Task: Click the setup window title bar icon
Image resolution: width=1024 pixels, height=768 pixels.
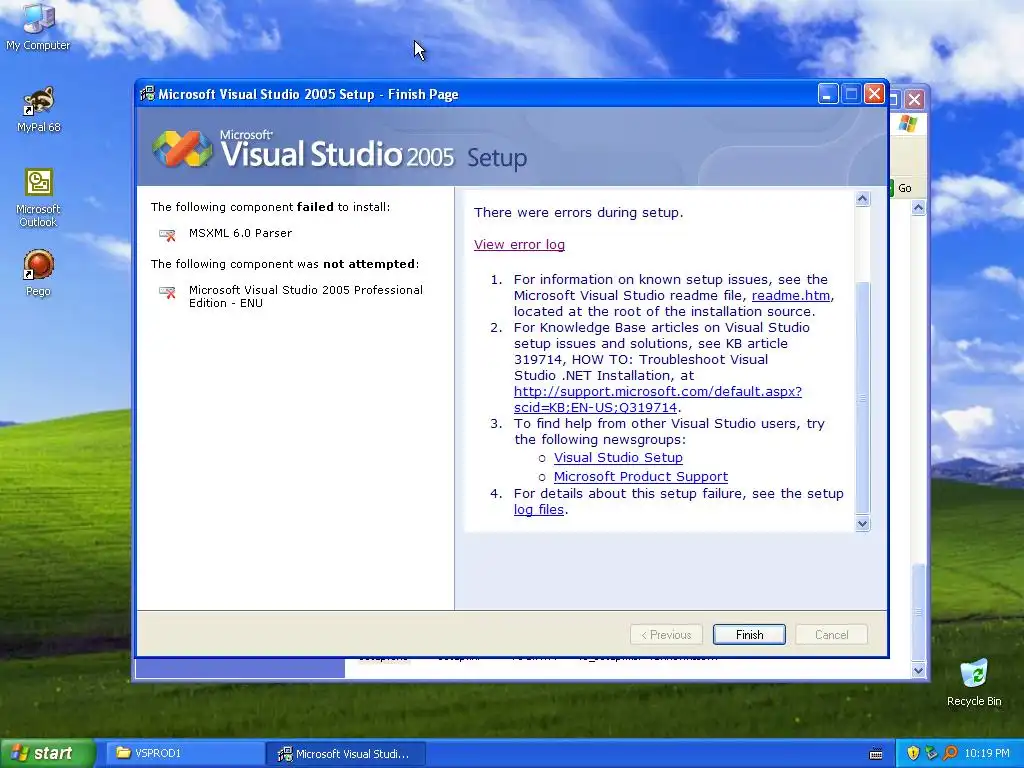Action: coord(148,94)
